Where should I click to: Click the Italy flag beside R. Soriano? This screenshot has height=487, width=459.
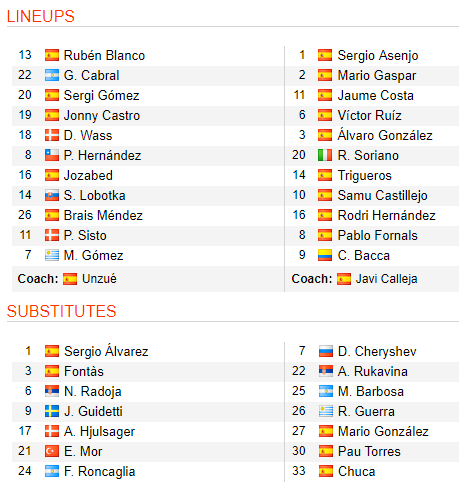coord(325,155)
